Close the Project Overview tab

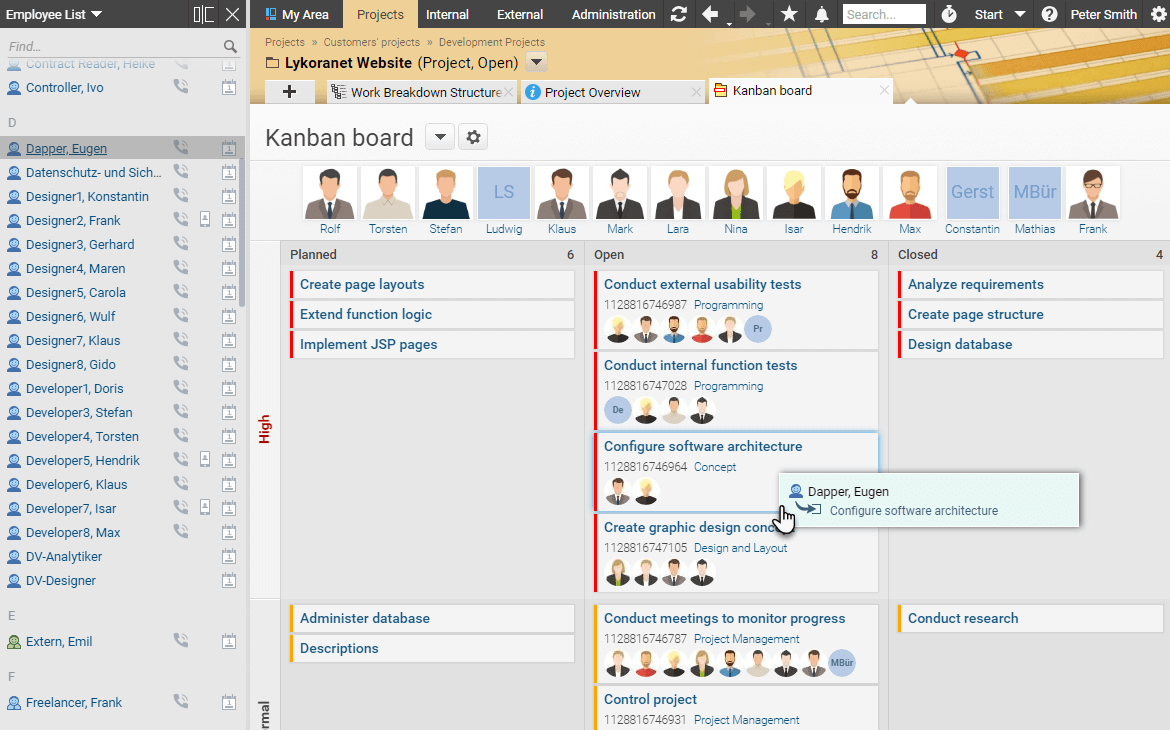click(696, 92)
